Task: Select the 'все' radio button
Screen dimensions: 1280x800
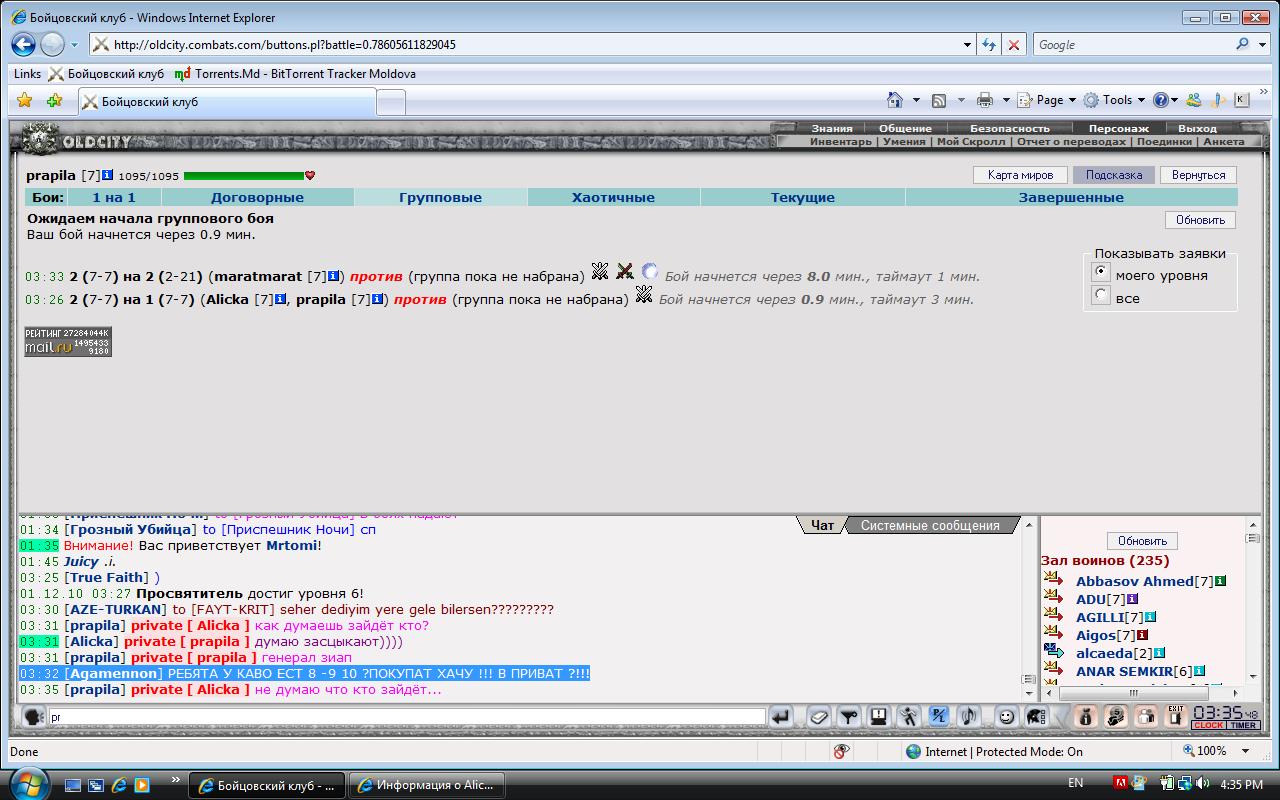Action: tap(1101, 296)
